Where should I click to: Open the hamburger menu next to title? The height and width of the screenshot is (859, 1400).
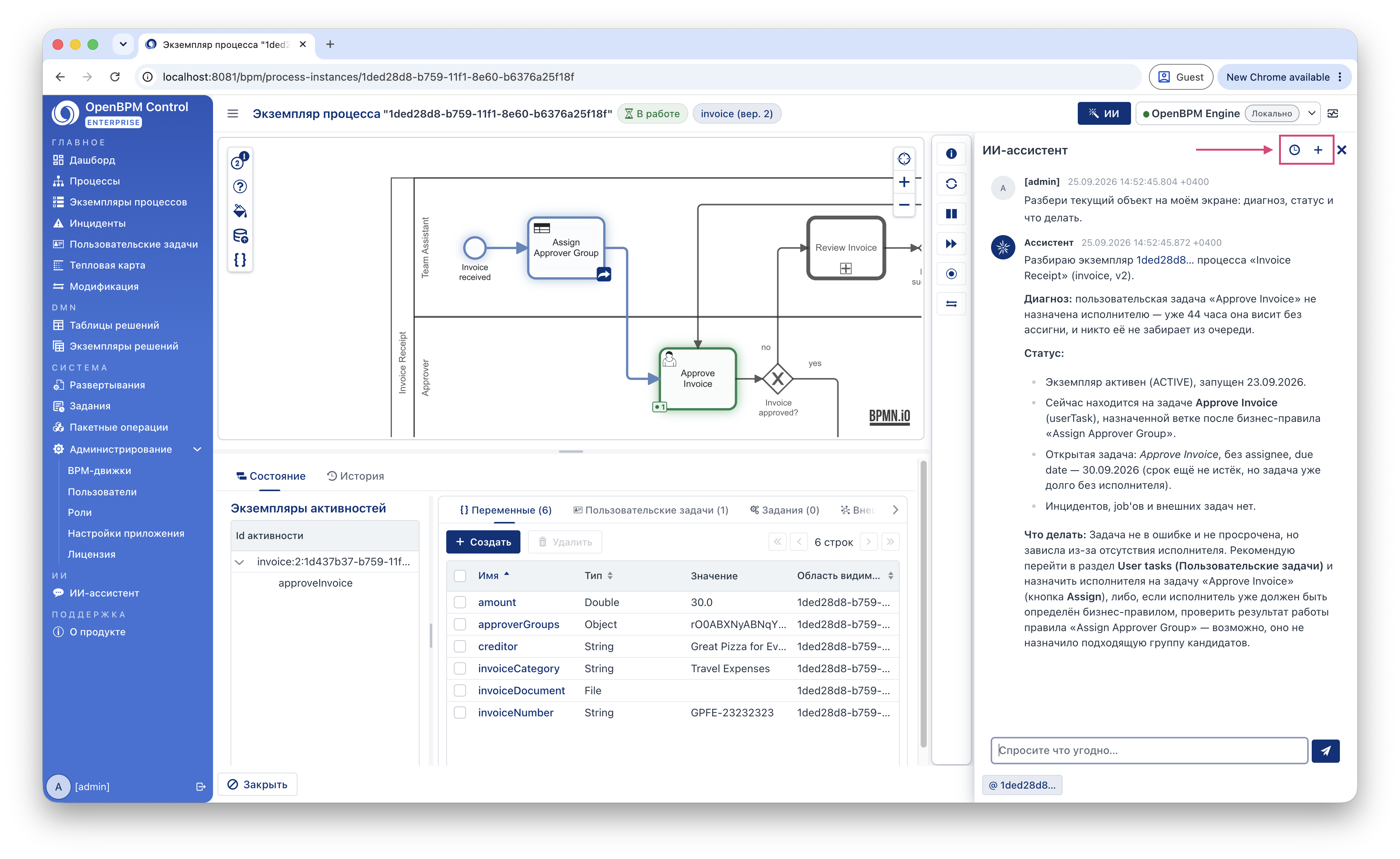232,114
